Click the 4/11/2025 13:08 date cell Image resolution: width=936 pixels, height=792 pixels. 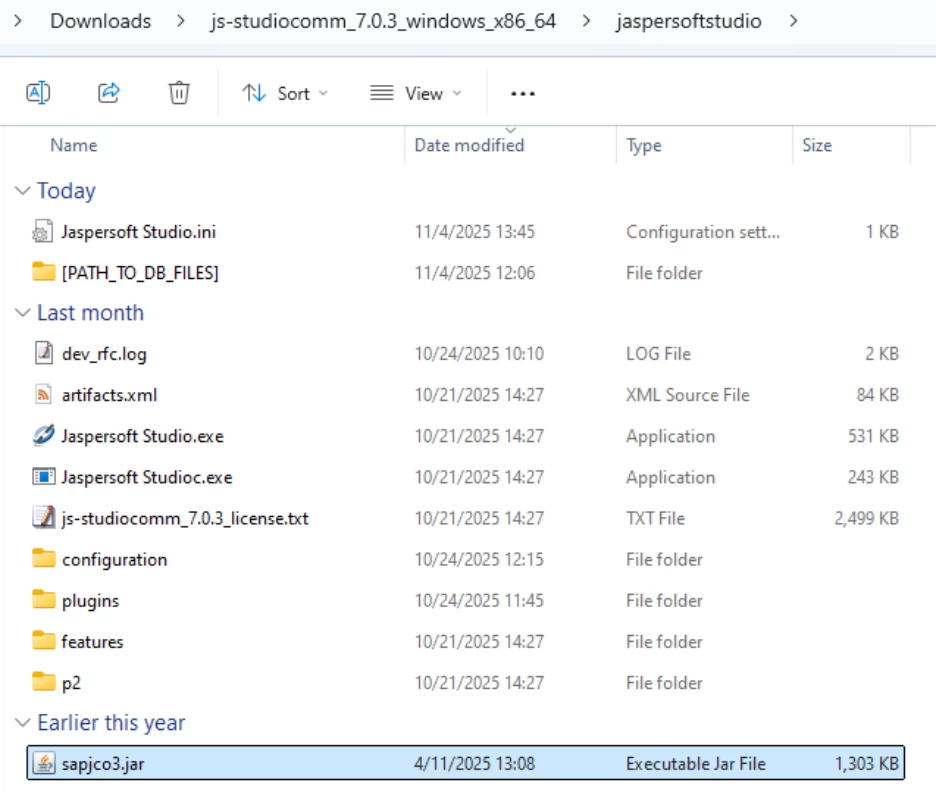(475, 764)
